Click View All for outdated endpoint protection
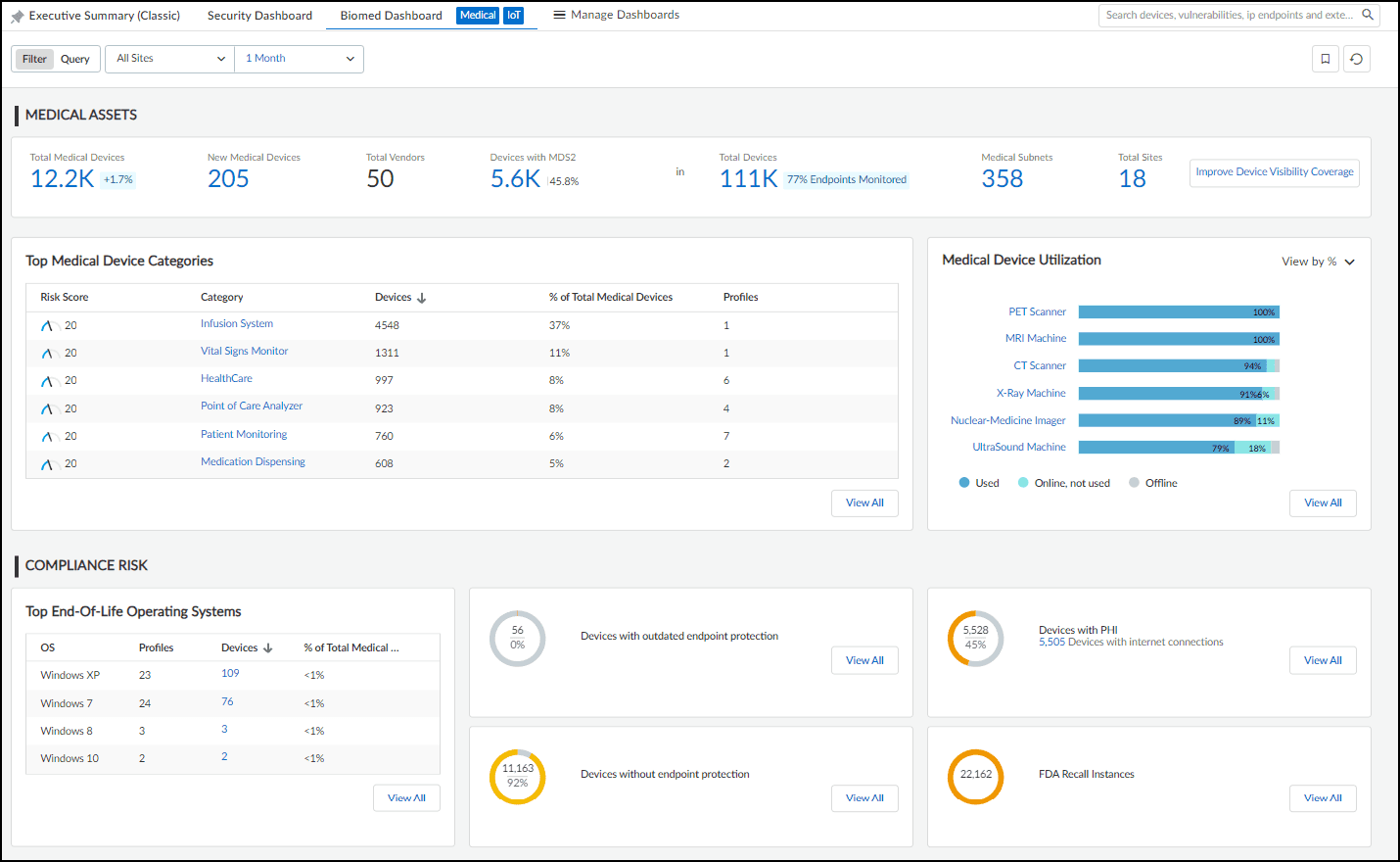Image resolution: width=1400 pixels, height=862 pixels. (864, 660)
